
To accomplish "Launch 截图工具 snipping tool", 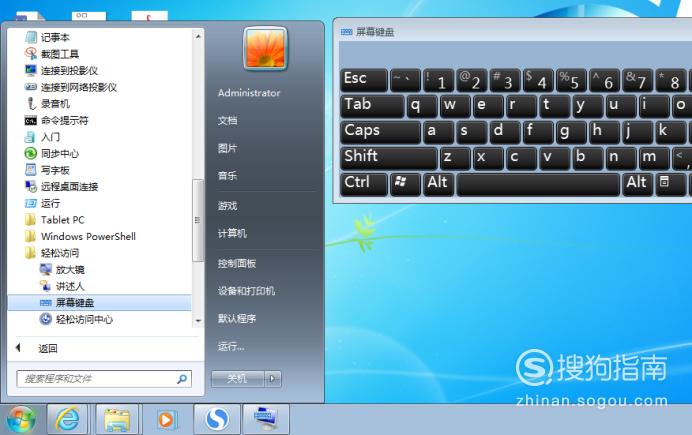I will pyautogui.click(x=52, y=54).
